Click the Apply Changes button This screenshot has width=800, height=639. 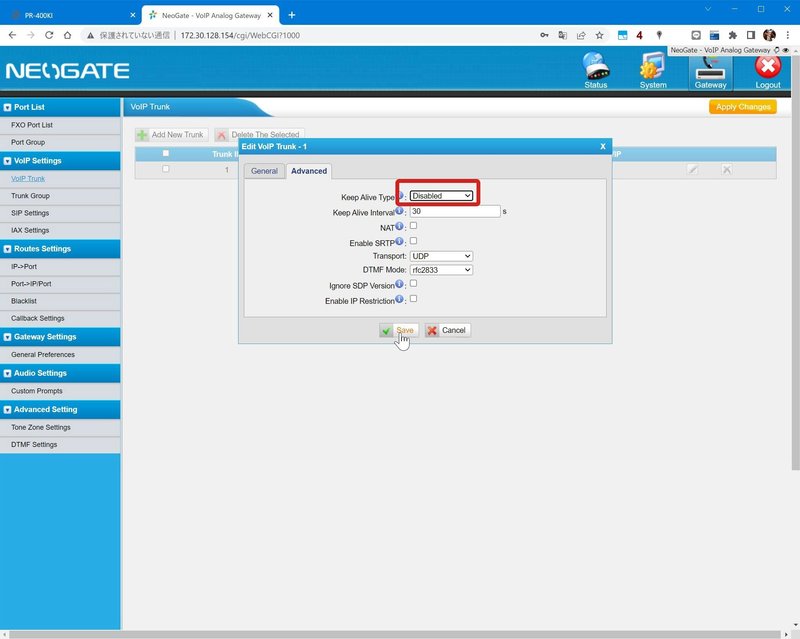(x=743, y=107)
